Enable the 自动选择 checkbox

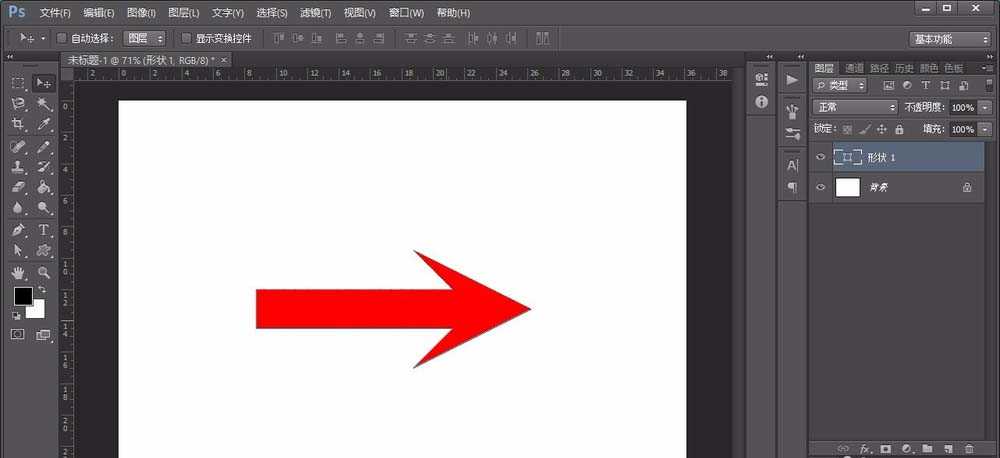62,39
